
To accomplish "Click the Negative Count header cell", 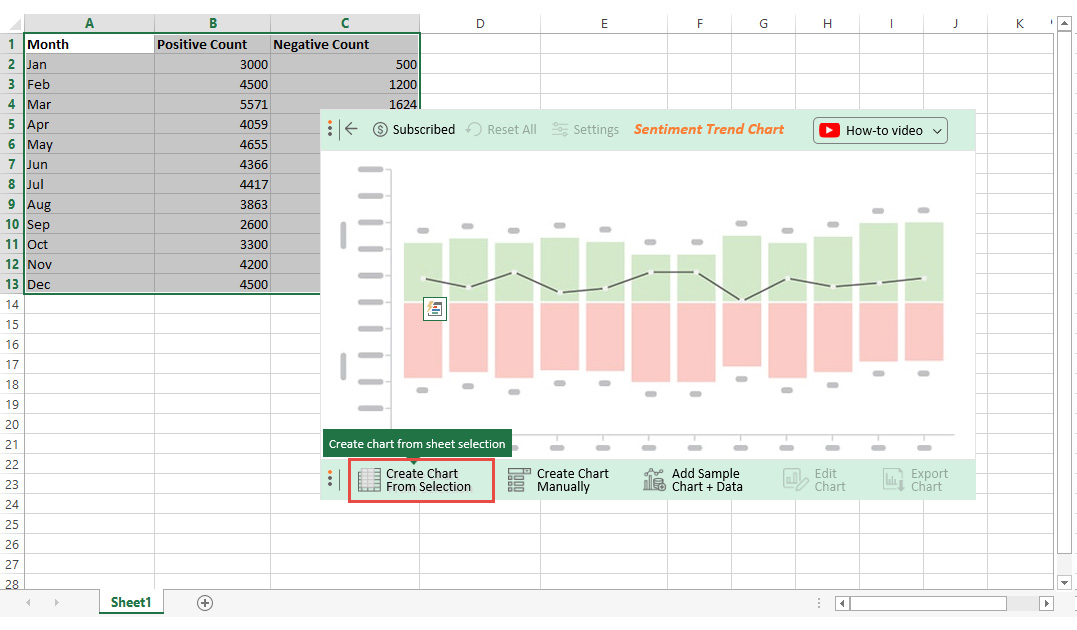I will click(x=345, y=44).
